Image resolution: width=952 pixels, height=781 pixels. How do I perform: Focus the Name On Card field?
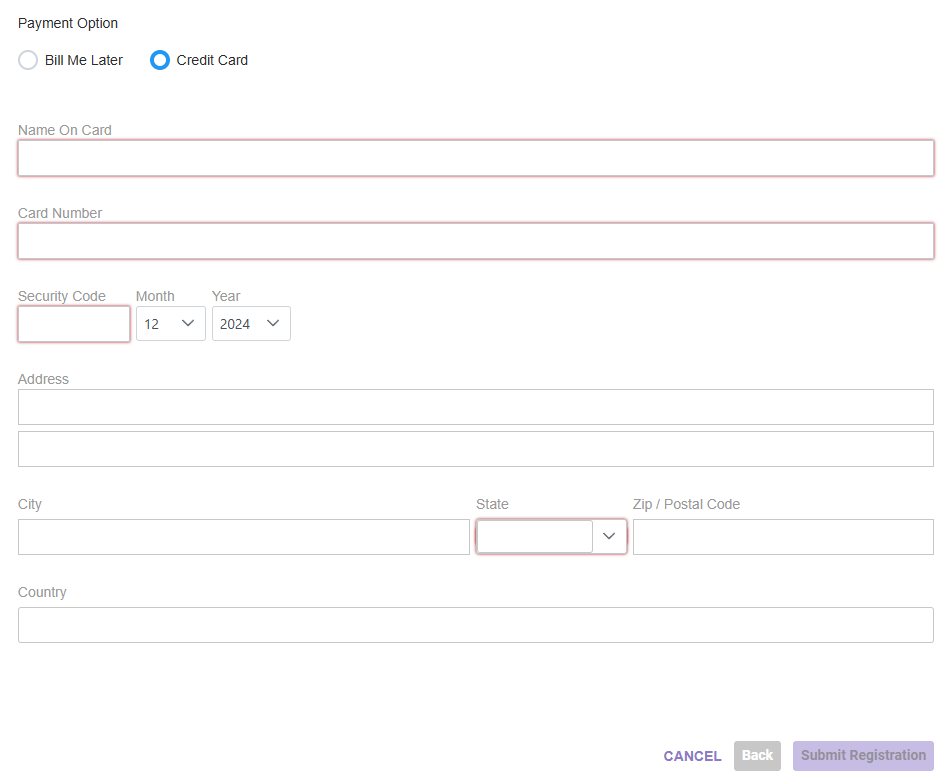tap(476, 159)
